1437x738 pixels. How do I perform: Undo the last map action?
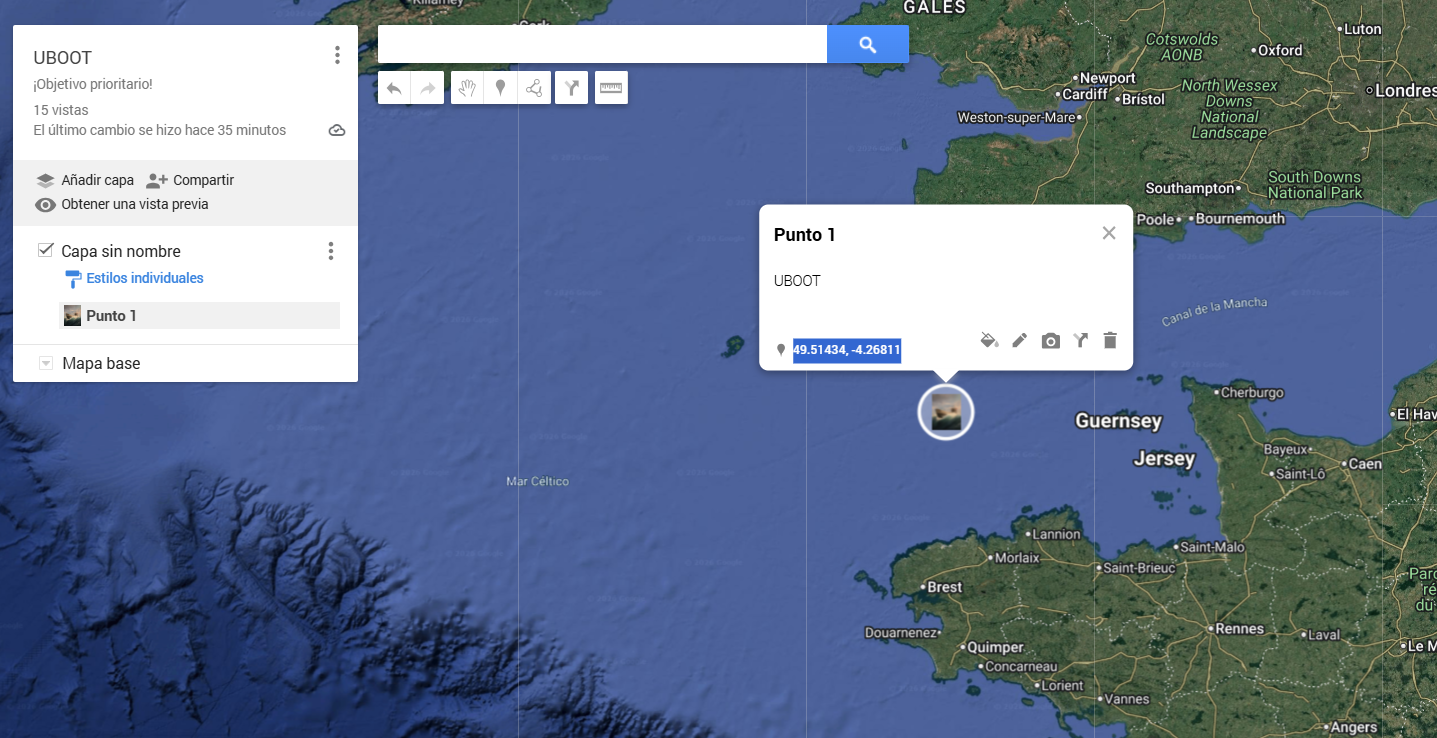[x=394, y=88]
